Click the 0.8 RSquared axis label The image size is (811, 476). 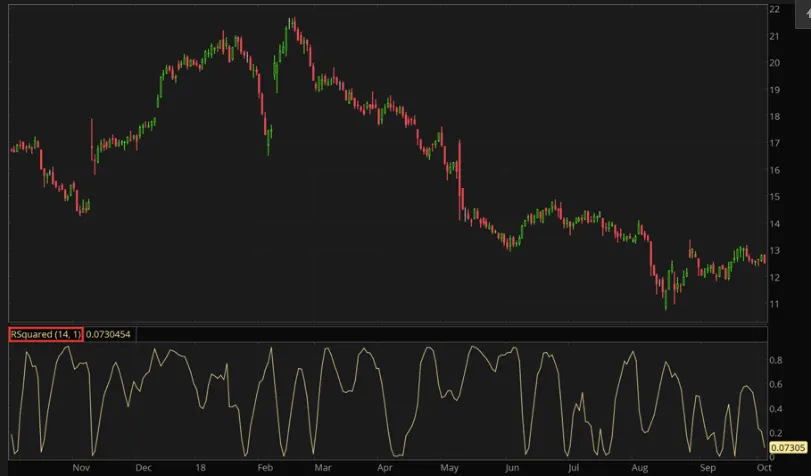tap(776, 360)
